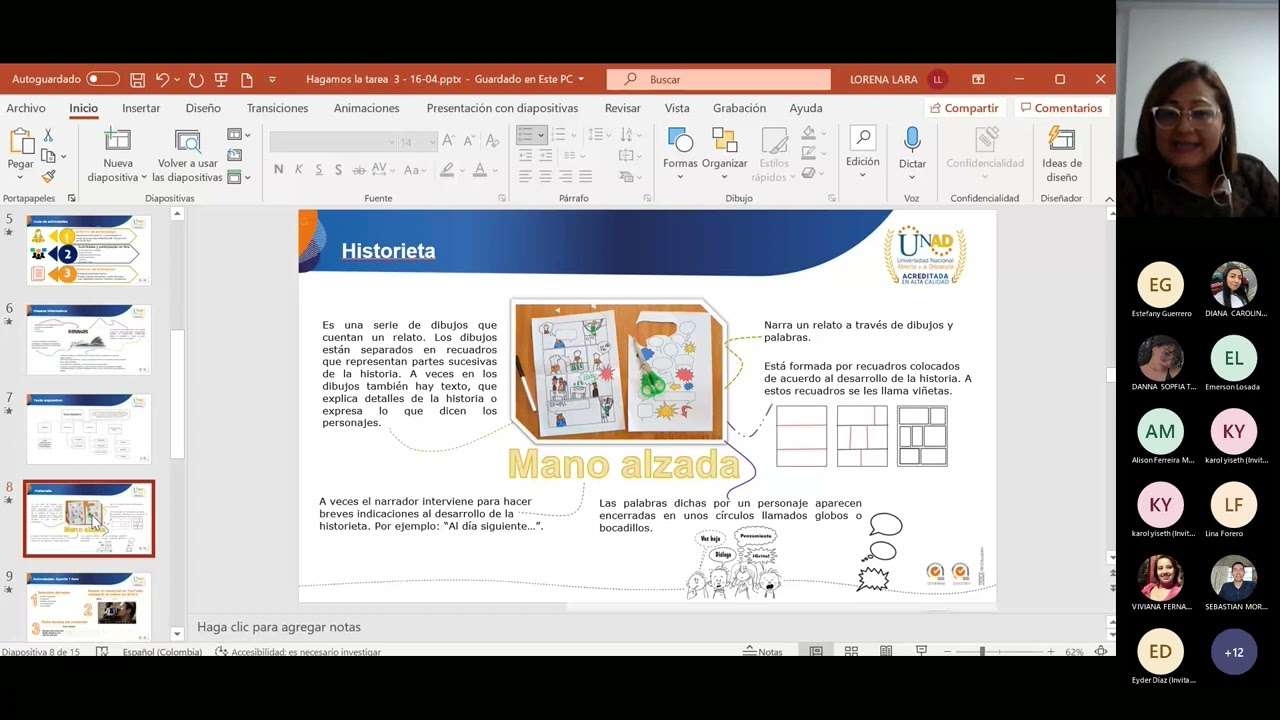Increase the font size
This screenshot has width=1280, height=720.
[x=450, y=141]
